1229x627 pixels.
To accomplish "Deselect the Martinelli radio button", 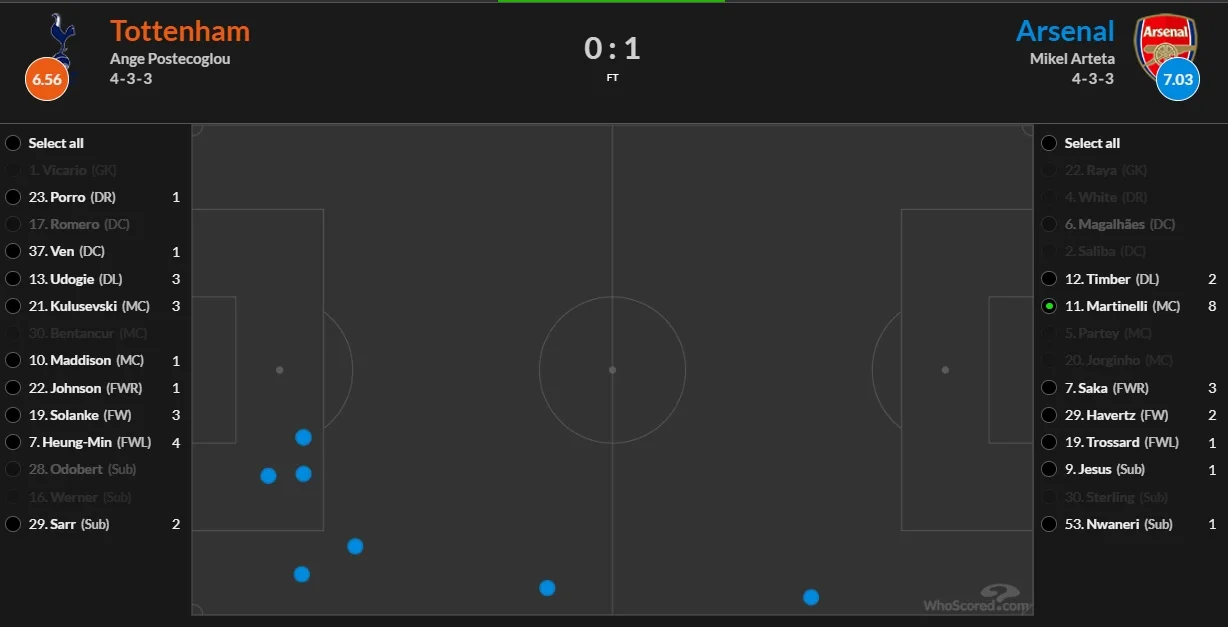I will point(1049,306).
